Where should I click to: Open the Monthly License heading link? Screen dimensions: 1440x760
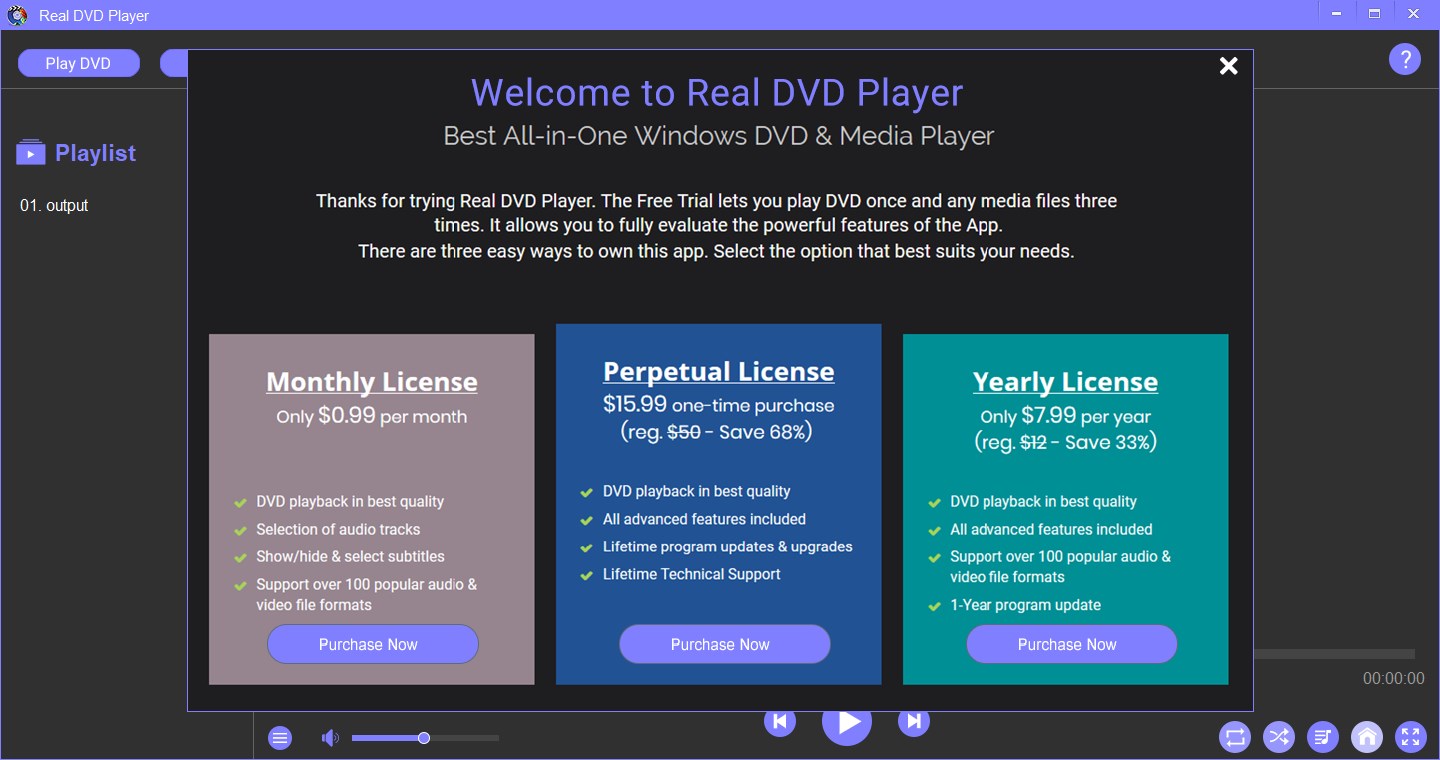pyautogui.click(x=372, y=382)
